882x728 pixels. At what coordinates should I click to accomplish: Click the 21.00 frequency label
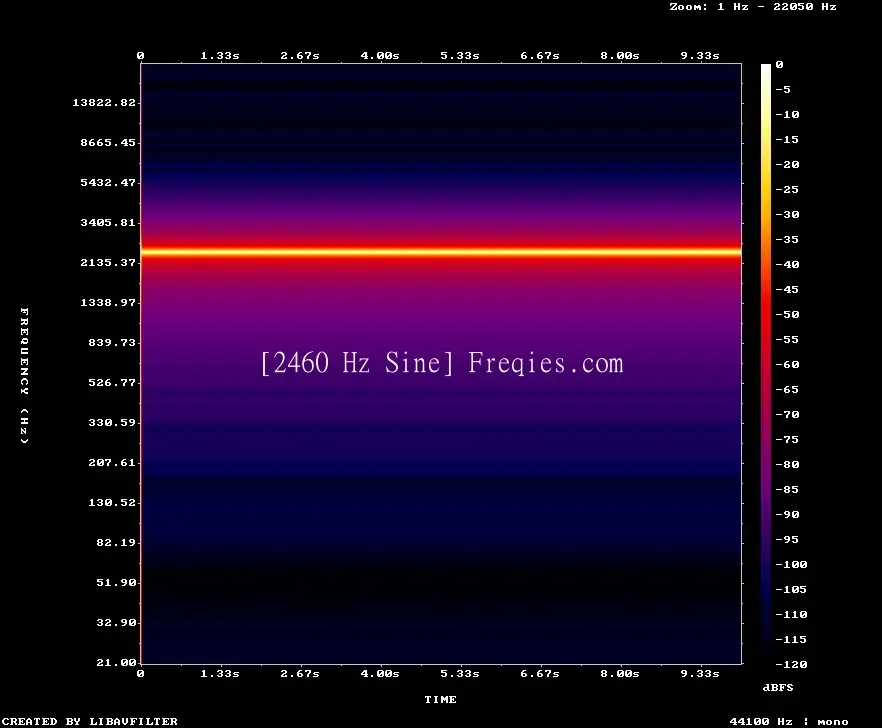(x=116, y=662)
